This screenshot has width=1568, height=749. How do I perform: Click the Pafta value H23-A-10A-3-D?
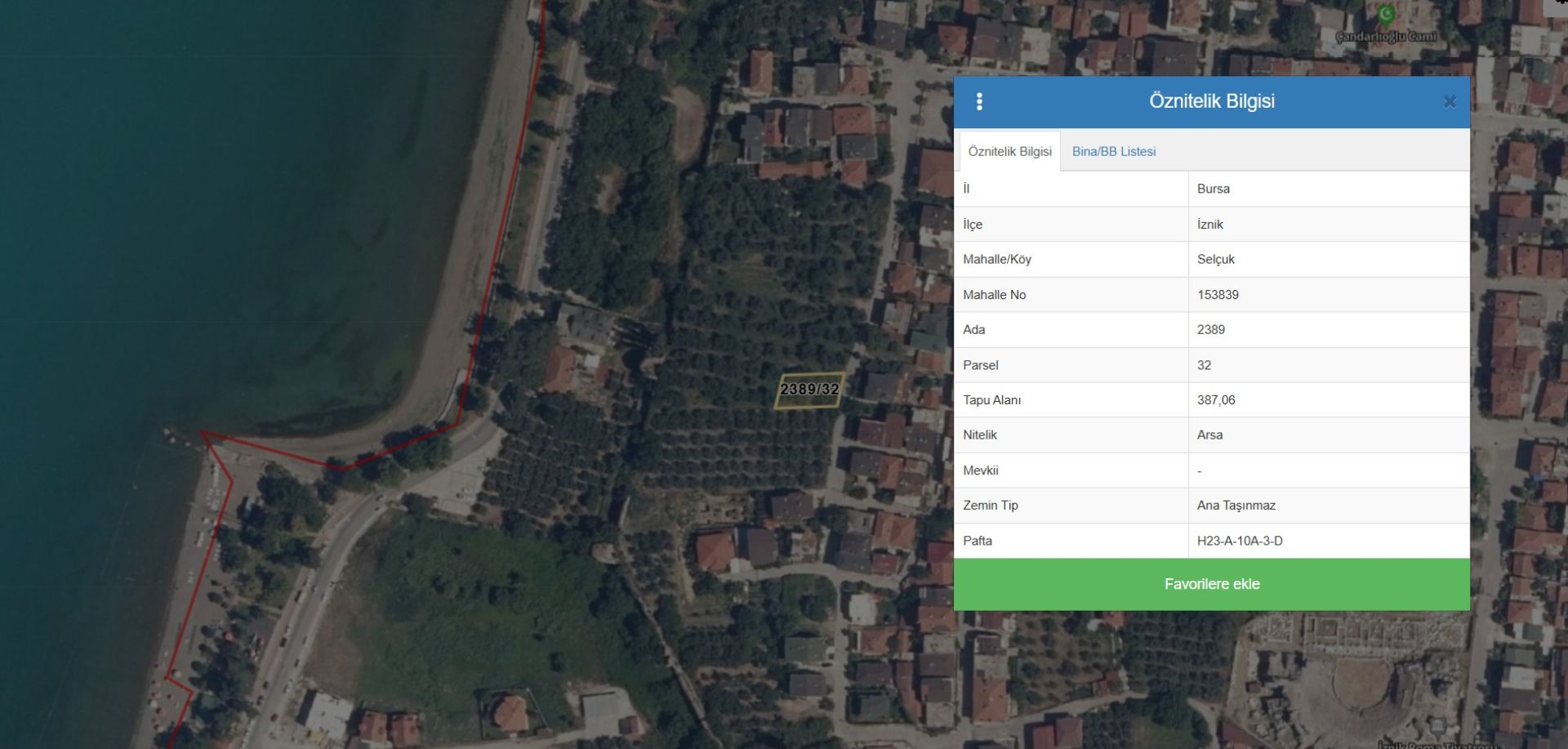pyautogui.click(x=1239, y=541)
